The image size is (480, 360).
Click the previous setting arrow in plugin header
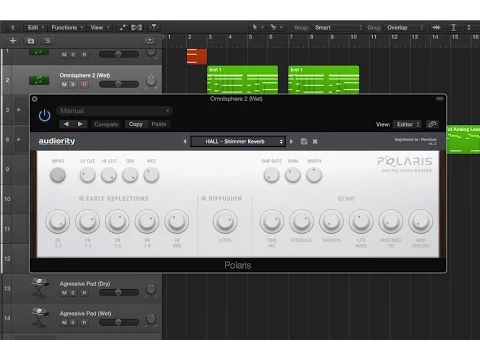pos(66,124)
